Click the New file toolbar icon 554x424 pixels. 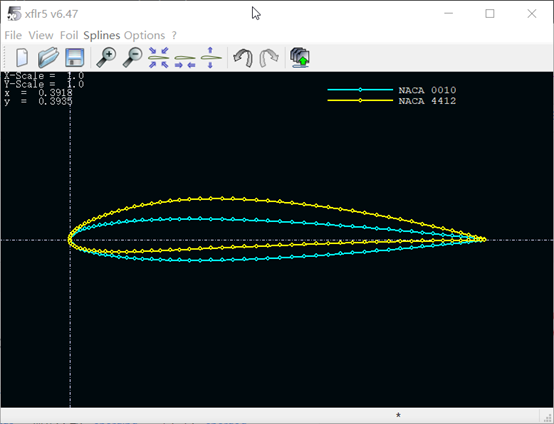(22, 57)
